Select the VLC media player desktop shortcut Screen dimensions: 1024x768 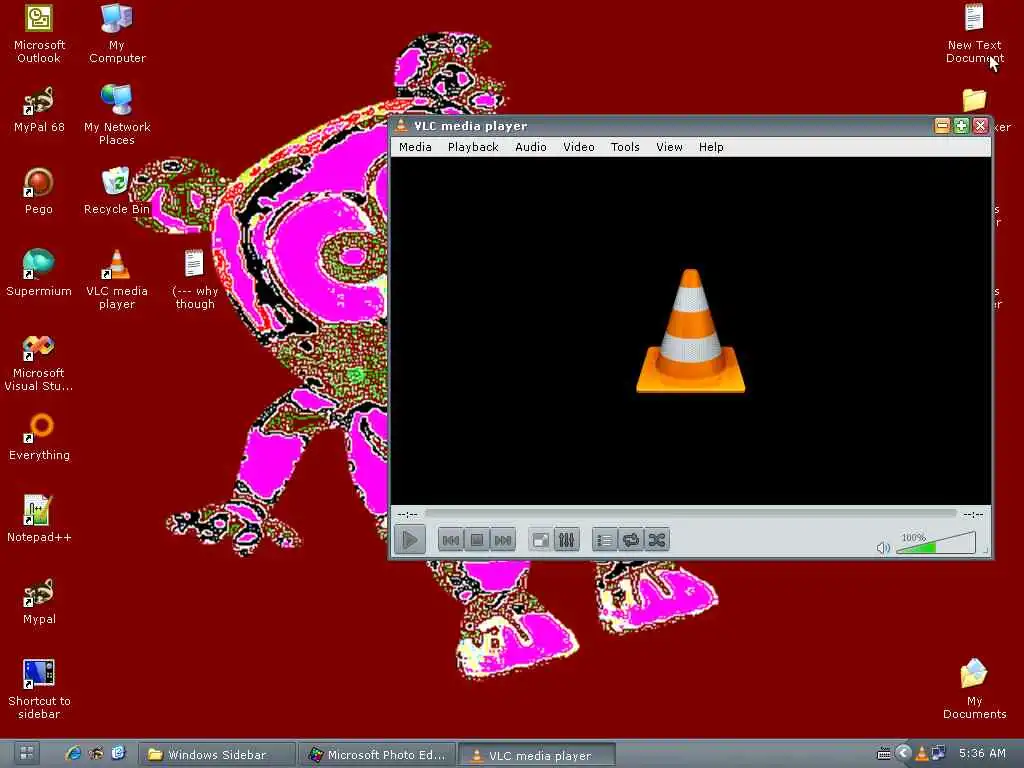[117, 280]
